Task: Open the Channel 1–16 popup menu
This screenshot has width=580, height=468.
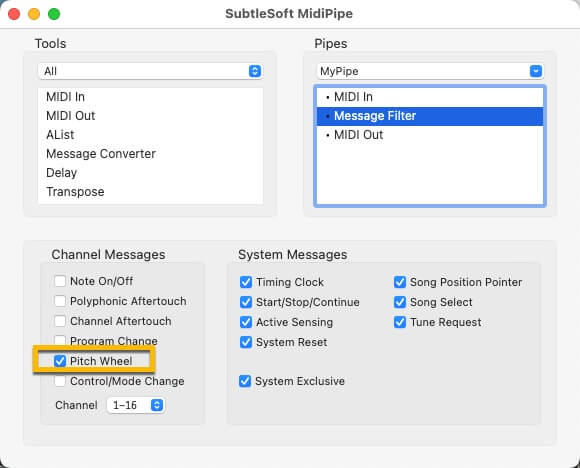Action: click(x=136, y=405)
